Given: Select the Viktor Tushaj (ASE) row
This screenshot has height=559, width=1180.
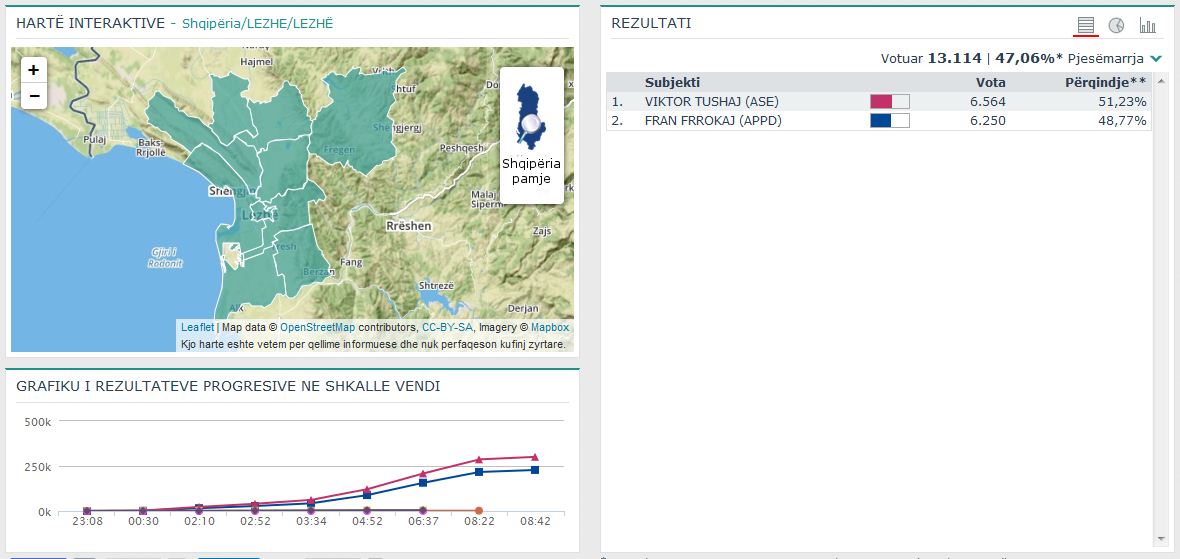Looking at the screenshot, I should coord(711,101).
